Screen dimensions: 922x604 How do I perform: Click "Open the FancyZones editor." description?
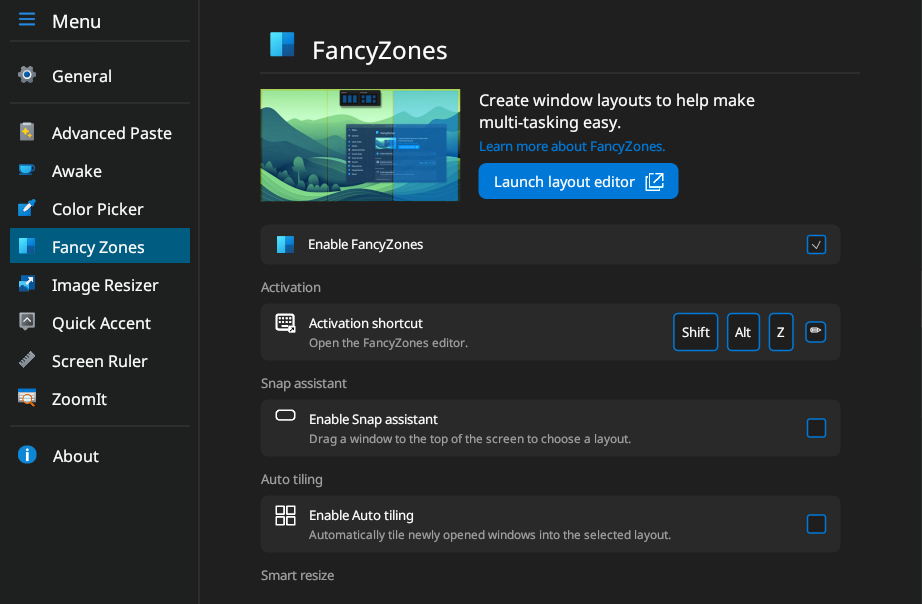[x=389, y=342]
